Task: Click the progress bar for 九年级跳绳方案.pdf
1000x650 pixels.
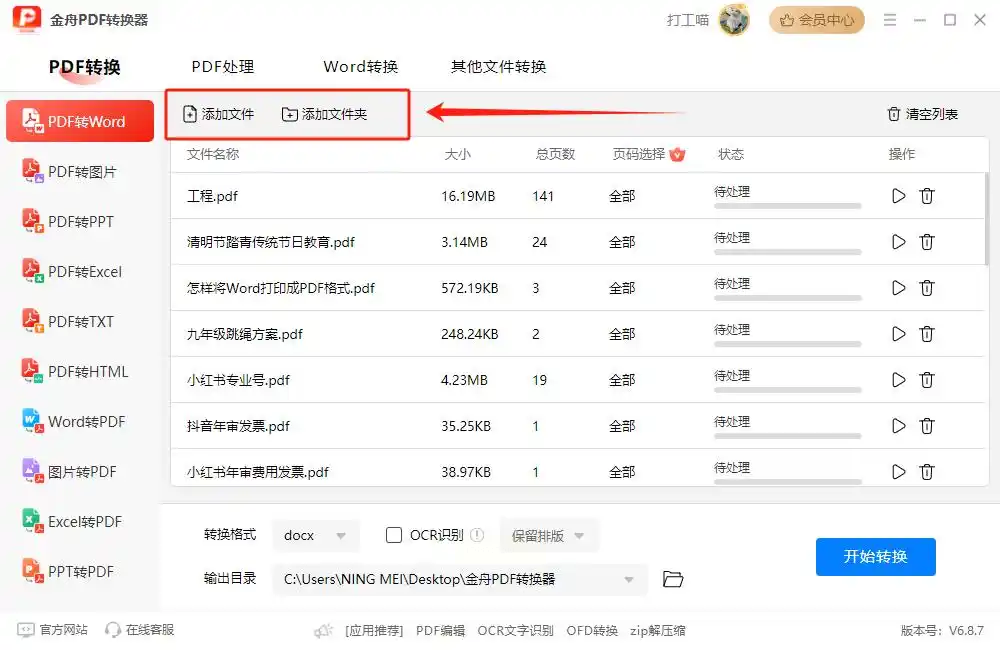Action: click(x=788, y=344)
